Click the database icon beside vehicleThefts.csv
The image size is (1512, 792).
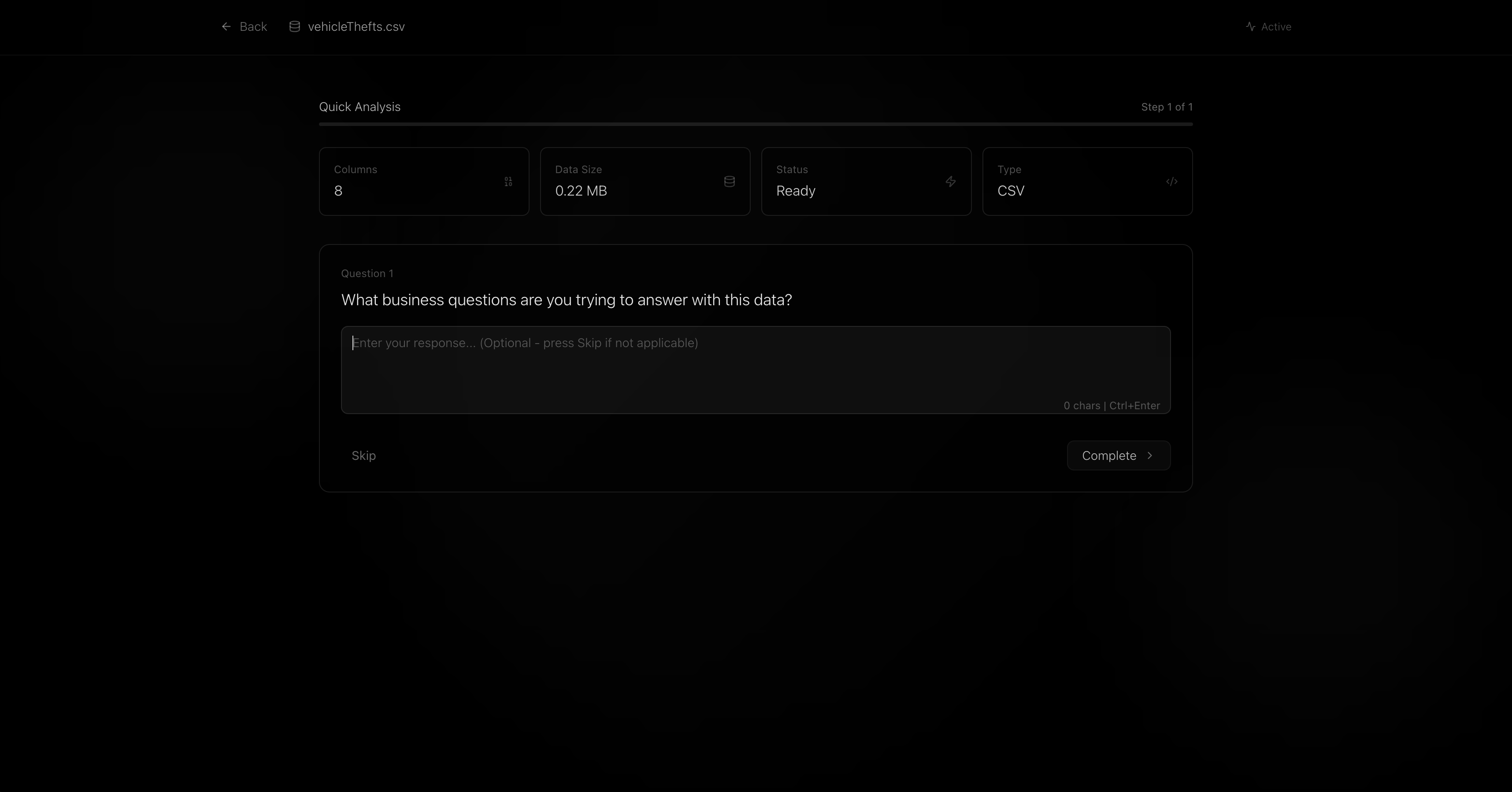click(x=295, y=26)
